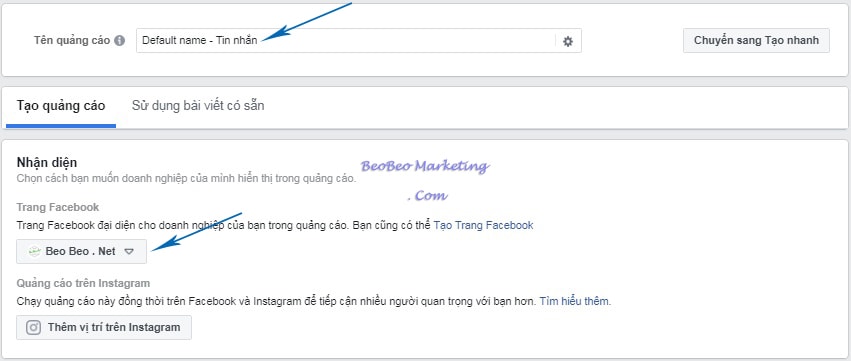
Task: Click the Instagram logo icon on button
Action: click(x=34, y=327)
